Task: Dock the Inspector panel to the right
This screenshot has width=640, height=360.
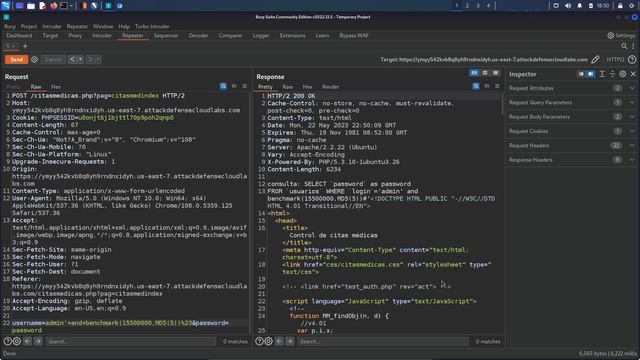Action: coord(591,74)
